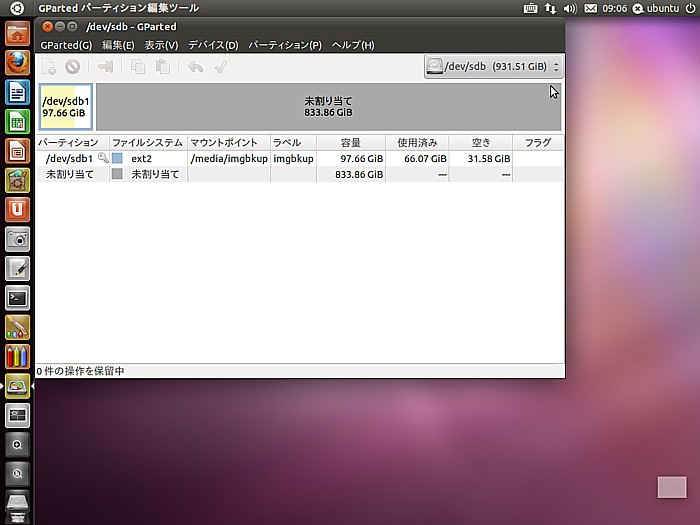The image size is (700, 525).
Task: Open the colored pencils launcher icon
Action: tap(17, 357)
